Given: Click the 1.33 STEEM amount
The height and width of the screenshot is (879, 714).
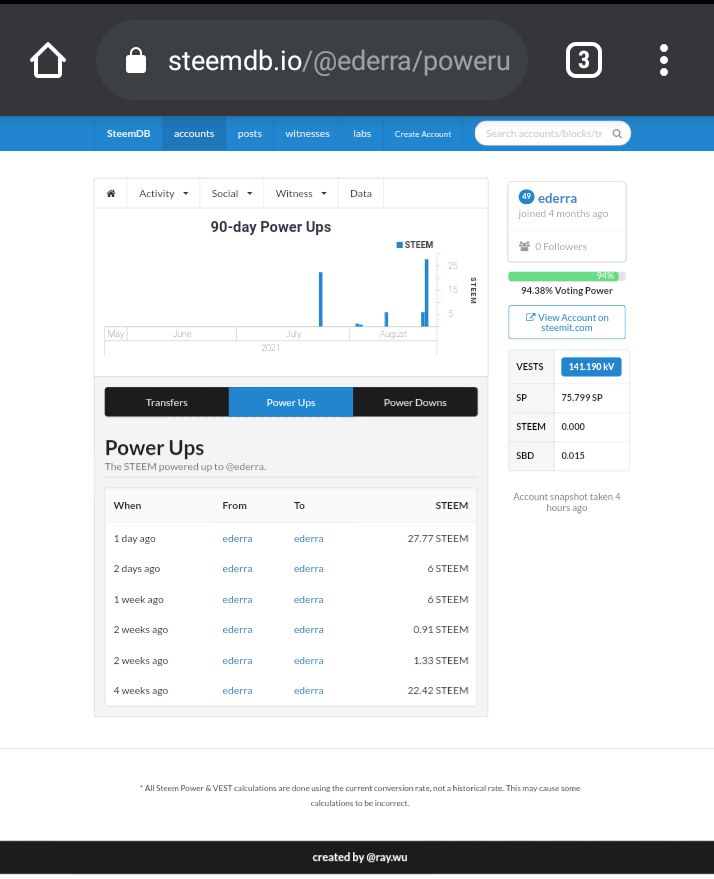Looking at the screenshot, I should [x=441, y=660].
